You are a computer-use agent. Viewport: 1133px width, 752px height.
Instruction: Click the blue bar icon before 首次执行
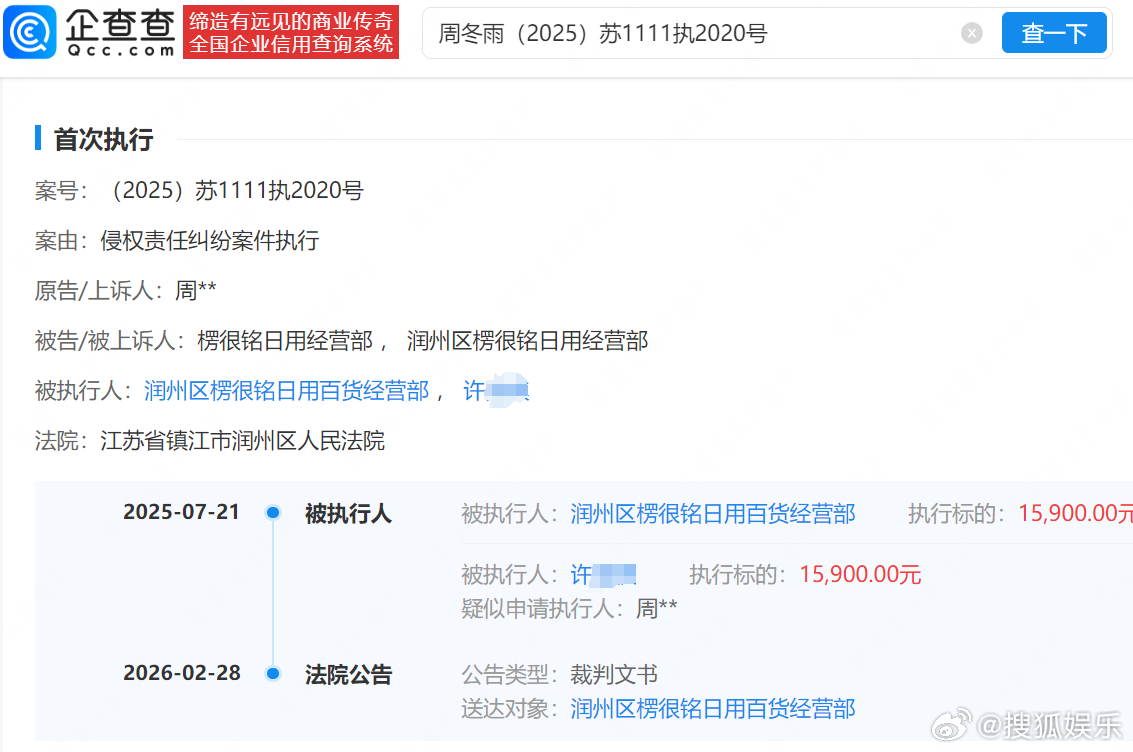(39, 139)
